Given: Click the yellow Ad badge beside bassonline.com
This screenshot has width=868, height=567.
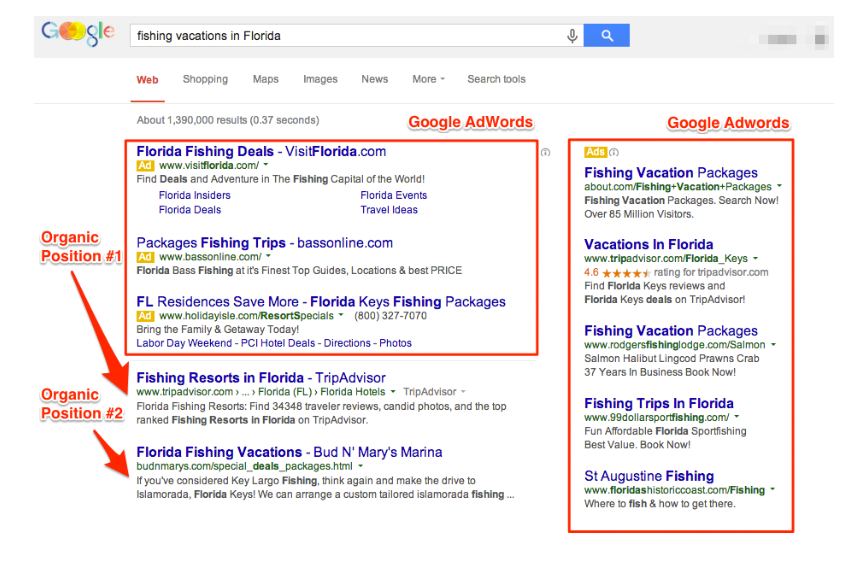Looking at the screenshot, I should 145,256.
